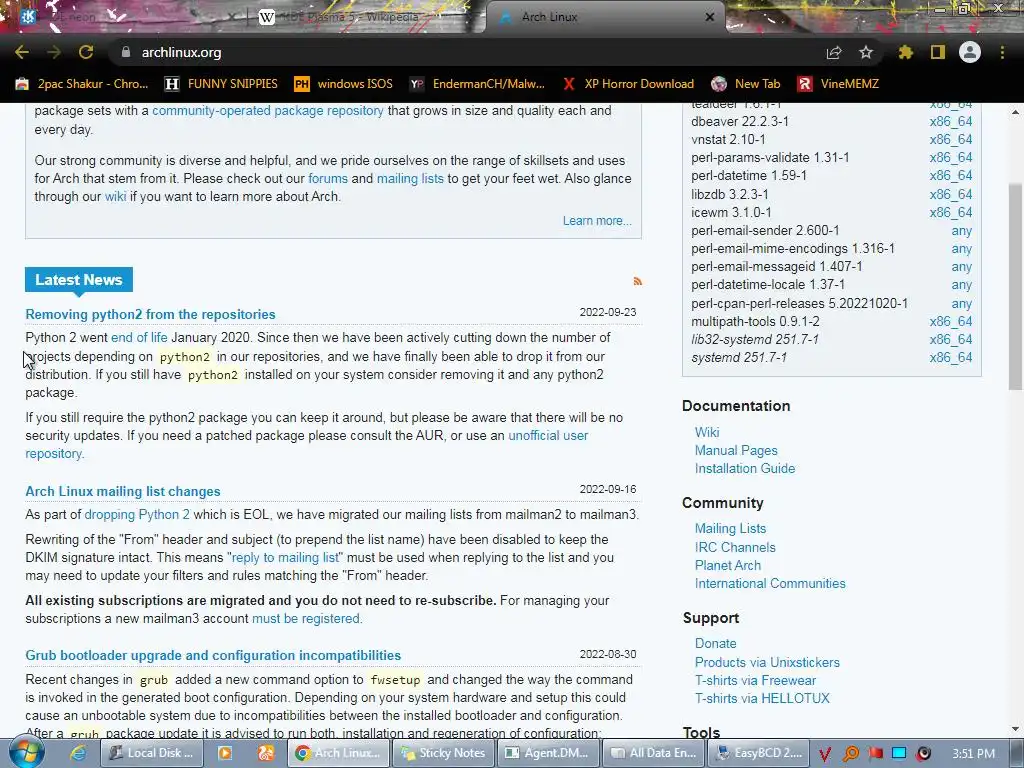Open Planet Arch

728,566
